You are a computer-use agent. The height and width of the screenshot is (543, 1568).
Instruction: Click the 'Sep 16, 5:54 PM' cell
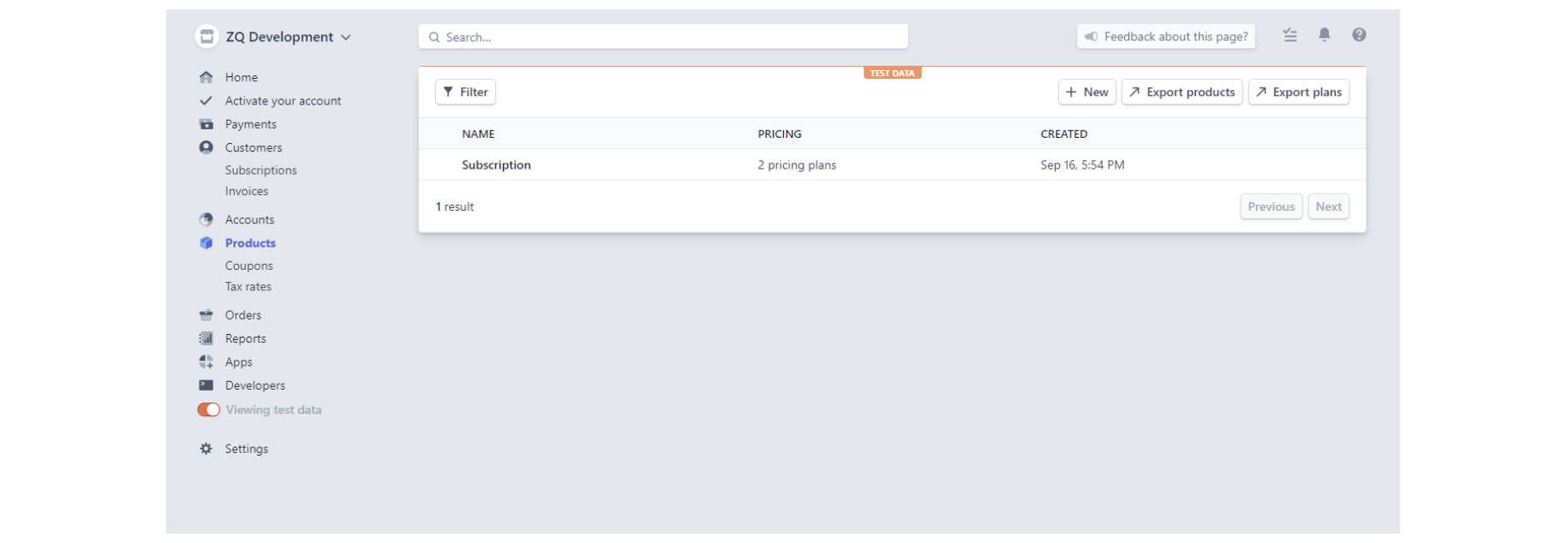pyautogui.click(x=1082, y=165)
